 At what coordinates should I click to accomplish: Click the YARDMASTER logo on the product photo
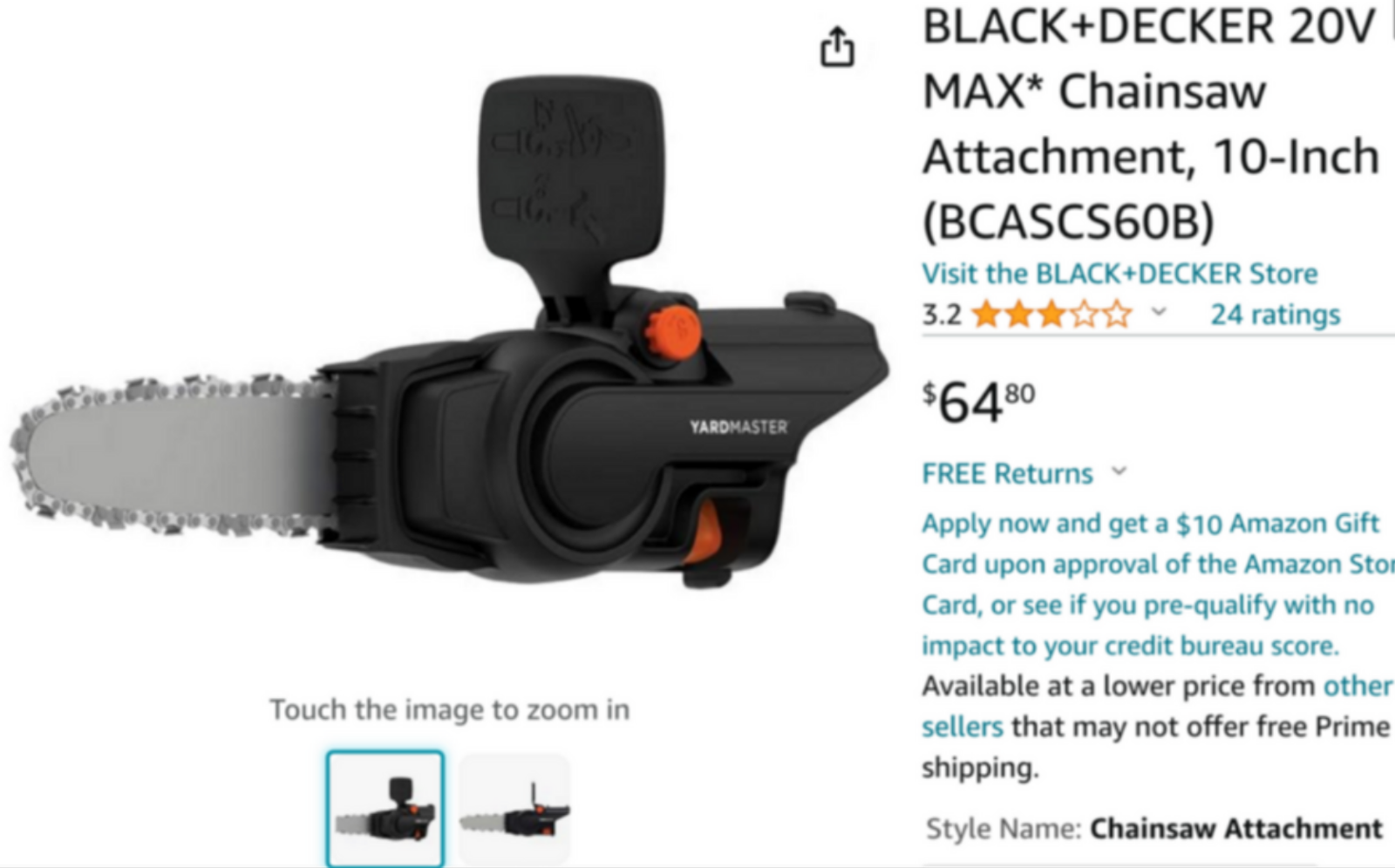pyautogui.click(x=738, y=427)
